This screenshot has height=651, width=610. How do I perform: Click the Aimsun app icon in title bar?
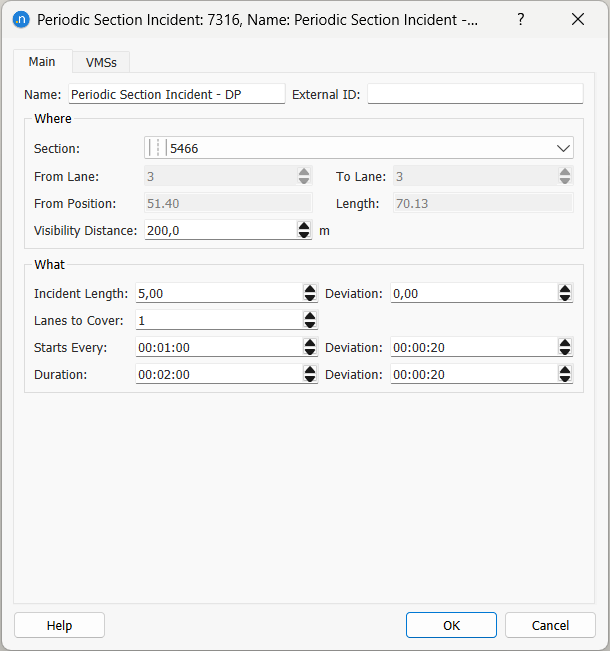21,19
